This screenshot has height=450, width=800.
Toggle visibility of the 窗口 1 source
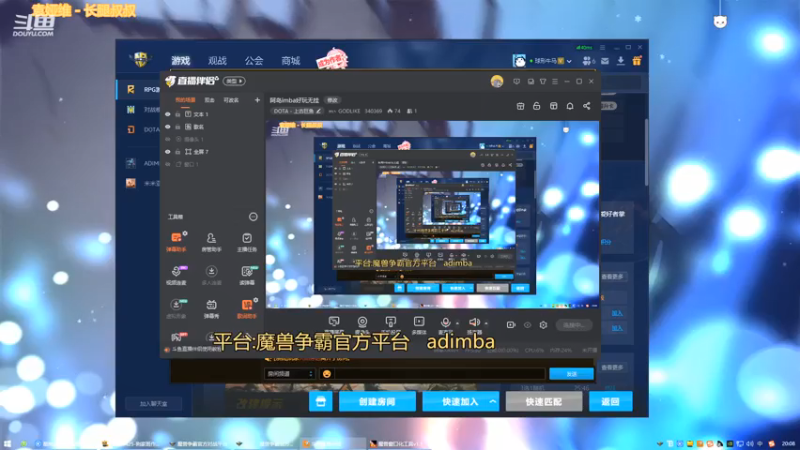point(168,164)
